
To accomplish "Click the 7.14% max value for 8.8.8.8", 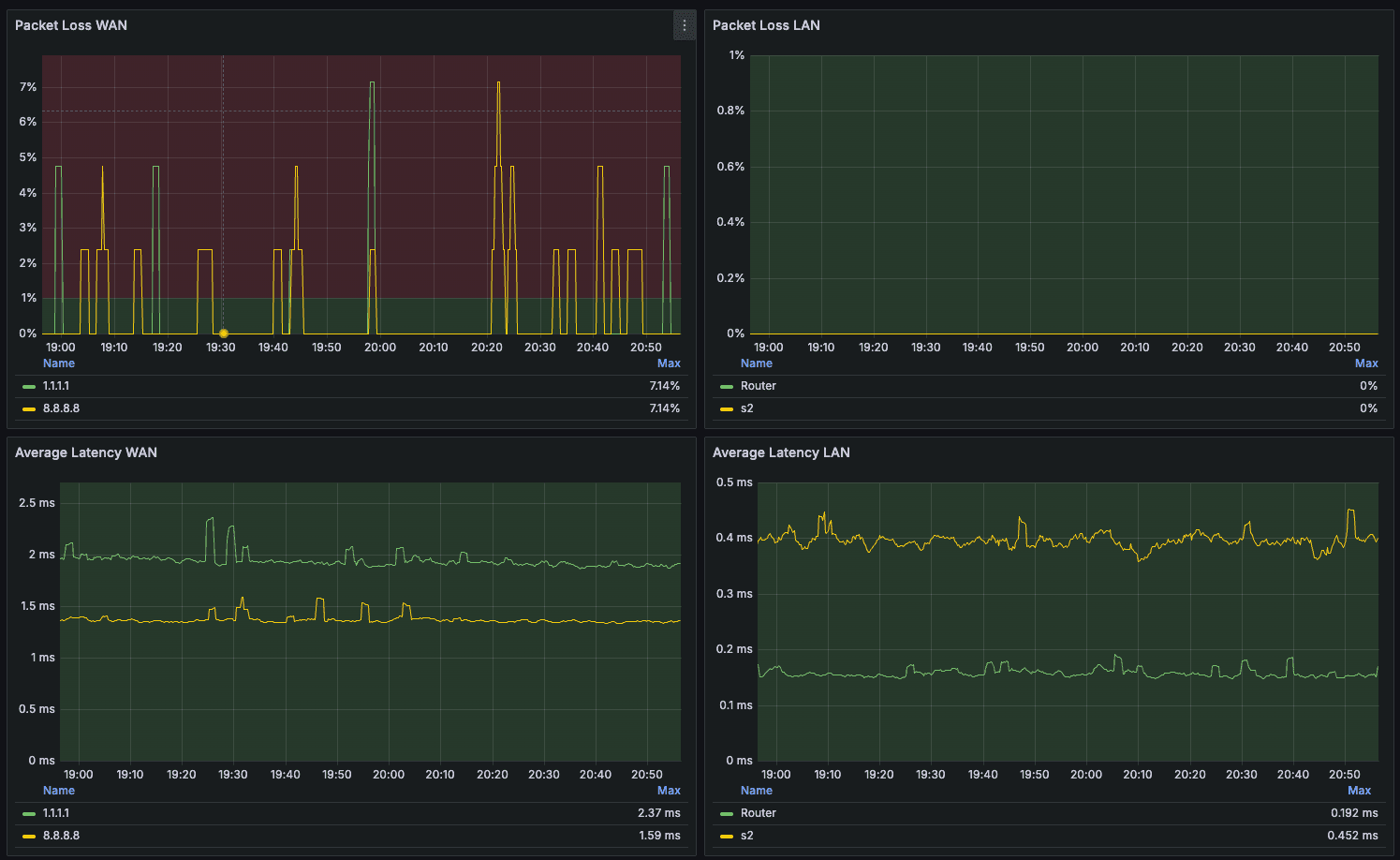I will pos(665,408).
